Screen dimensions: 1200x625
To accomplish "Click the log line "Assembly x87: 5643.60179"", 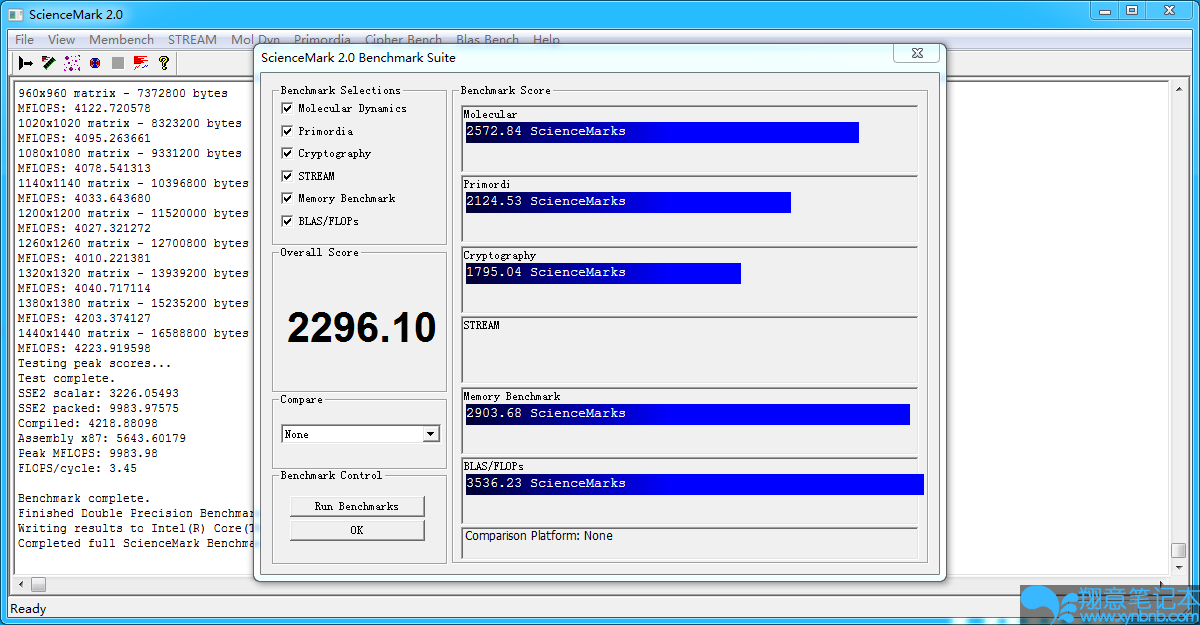I will 102,438.
